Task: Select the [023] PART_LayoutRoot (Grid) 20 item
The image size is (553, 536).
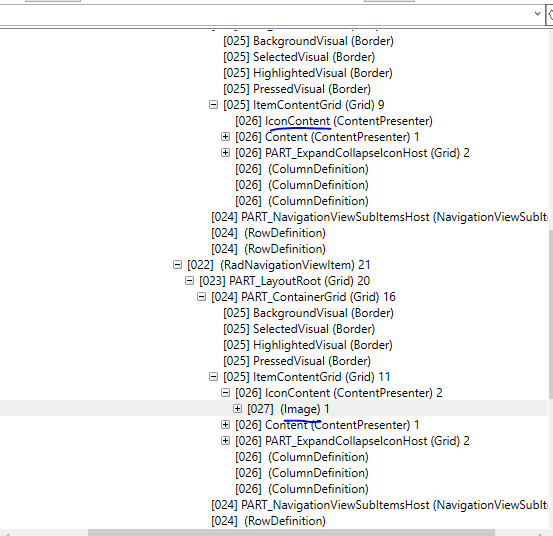Action: pos(284,281)
